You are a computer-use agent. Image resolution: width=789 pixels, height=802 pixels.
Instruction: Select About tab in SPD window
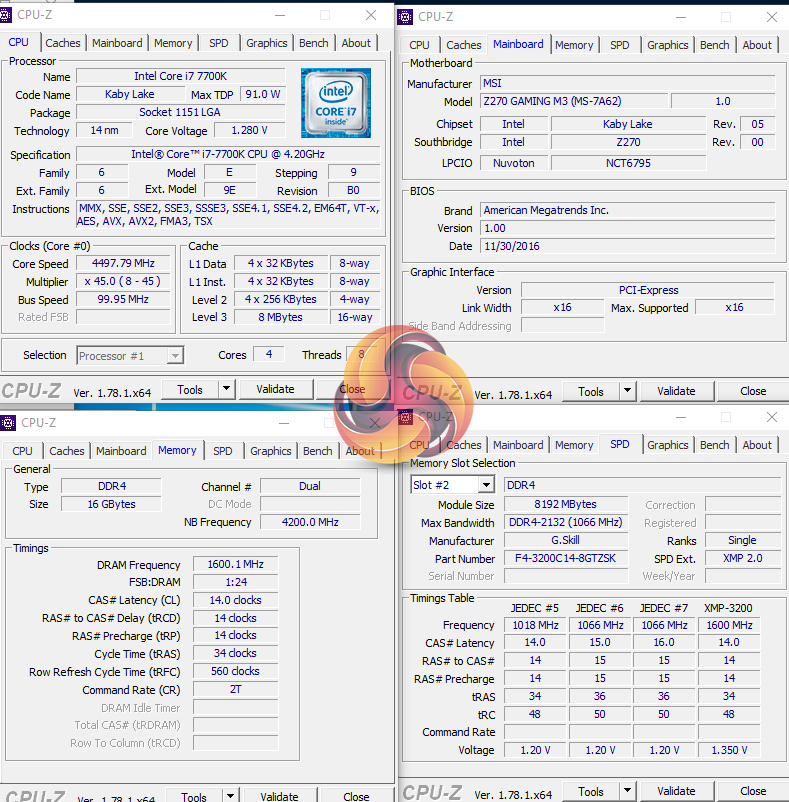757,445
